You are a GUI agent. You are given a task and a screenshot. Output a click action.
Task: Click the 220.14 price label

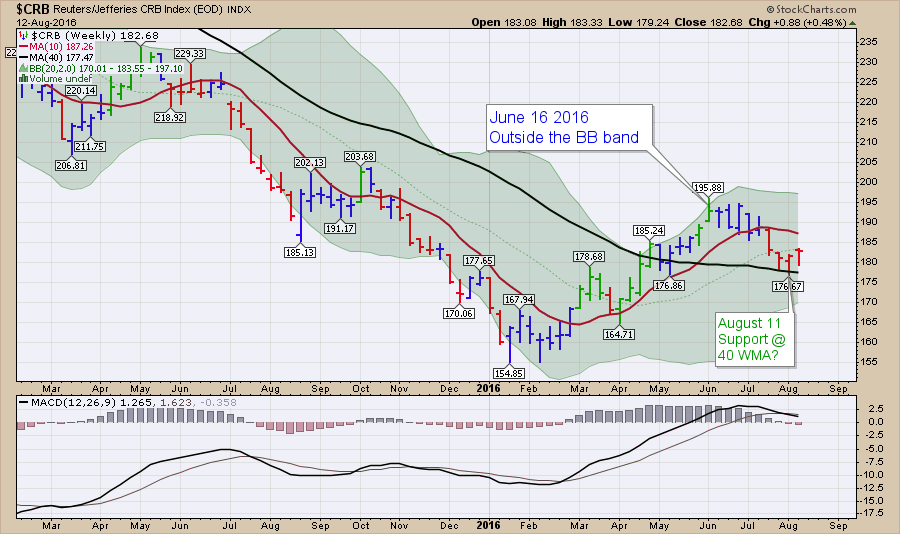point(81,91)
